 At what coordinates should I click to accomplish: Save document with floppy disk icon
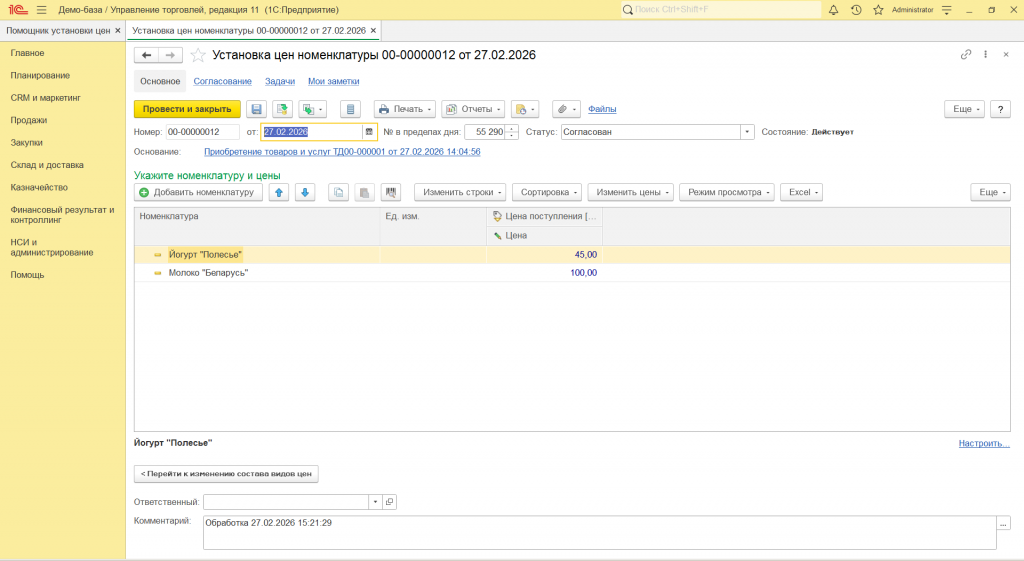[256, 109]
